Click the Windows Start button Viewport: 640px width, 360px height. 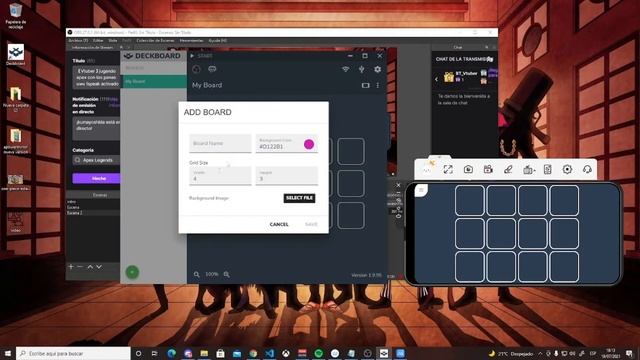tap(7, 353)
